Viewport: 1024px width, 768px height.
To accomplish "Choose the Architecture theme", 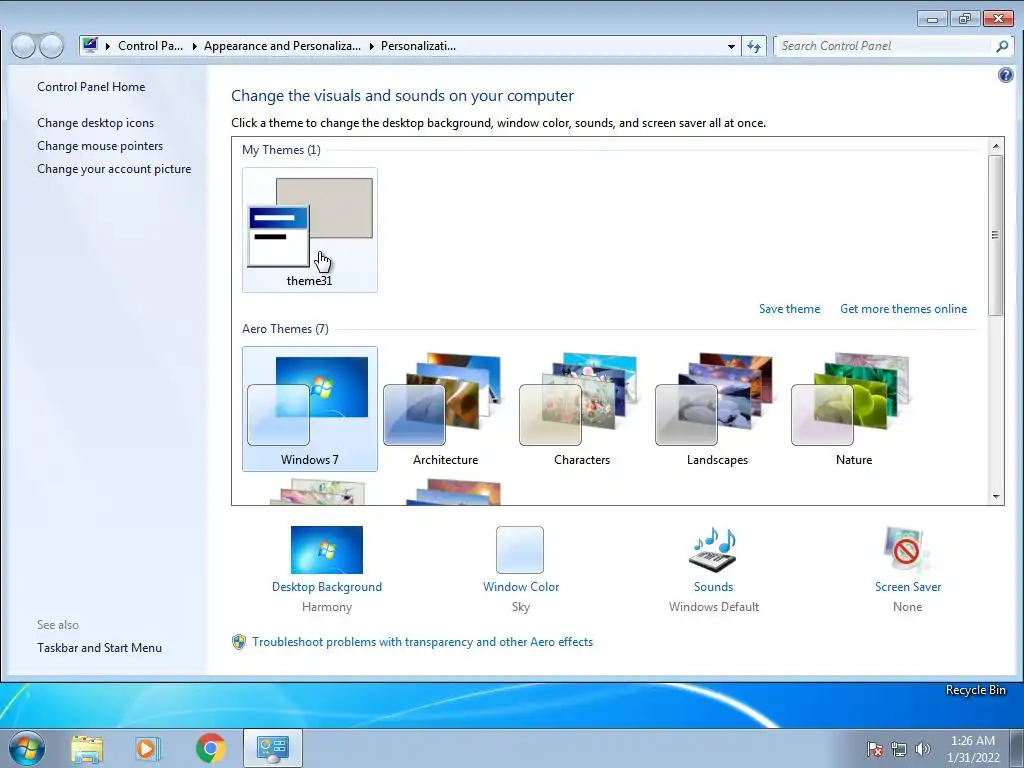I will [x=445, y=408].
